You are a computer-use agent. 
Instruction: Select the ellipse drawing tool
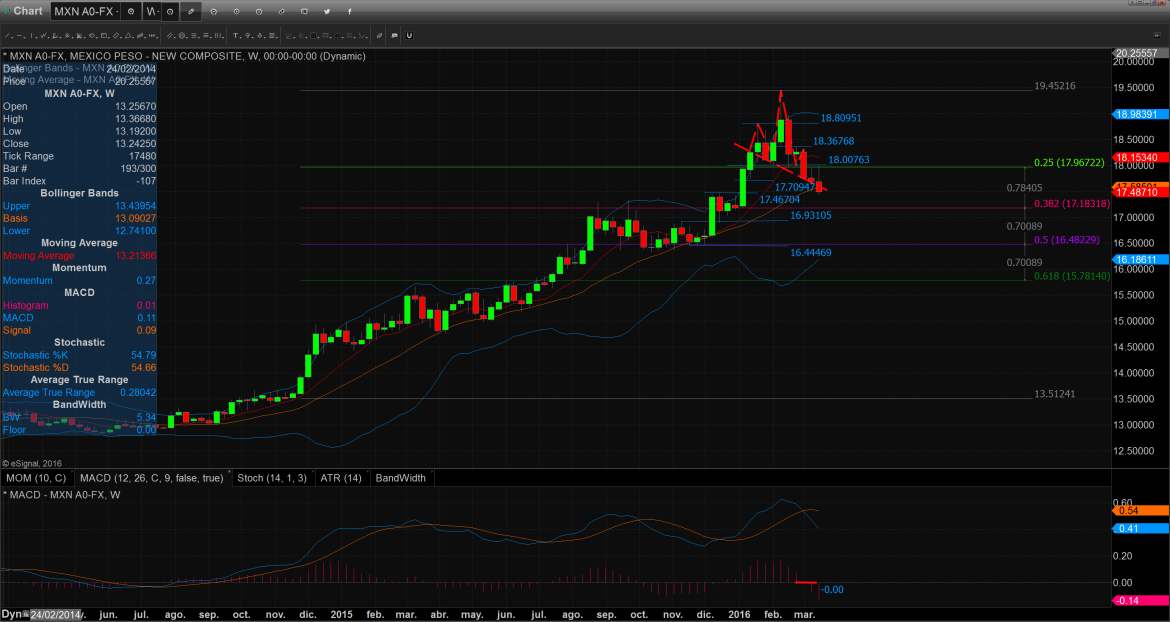[91, 35]
